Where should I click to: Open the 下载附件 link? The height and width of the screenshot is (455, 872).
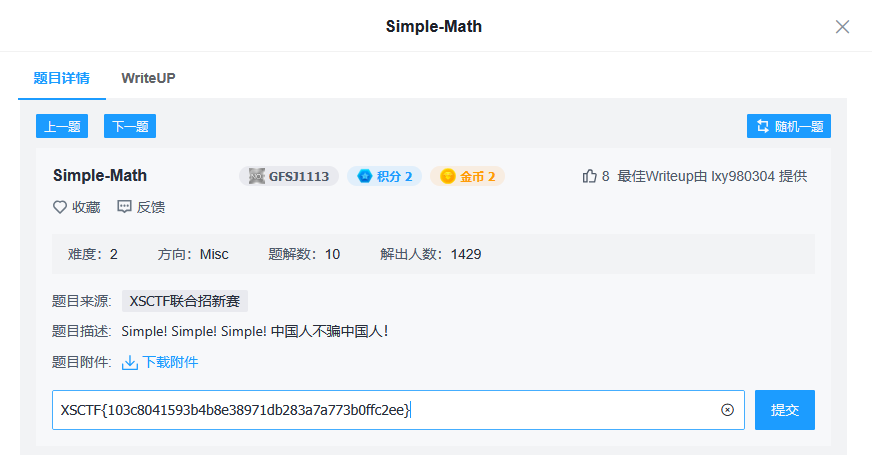[x=170, y=362]
